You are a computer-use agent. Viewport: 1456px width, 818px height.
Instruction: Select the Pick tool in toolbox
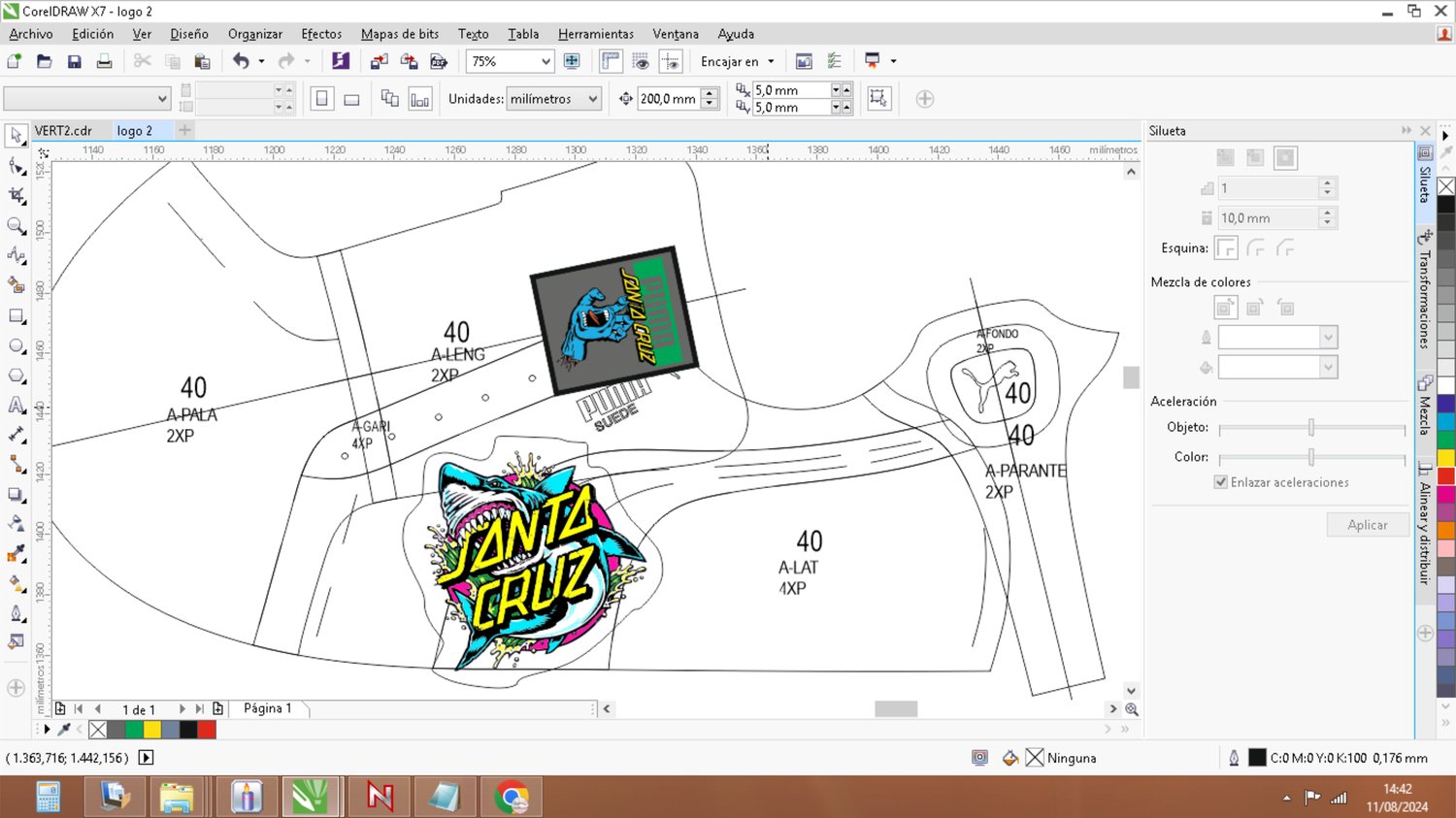[16, 136]
